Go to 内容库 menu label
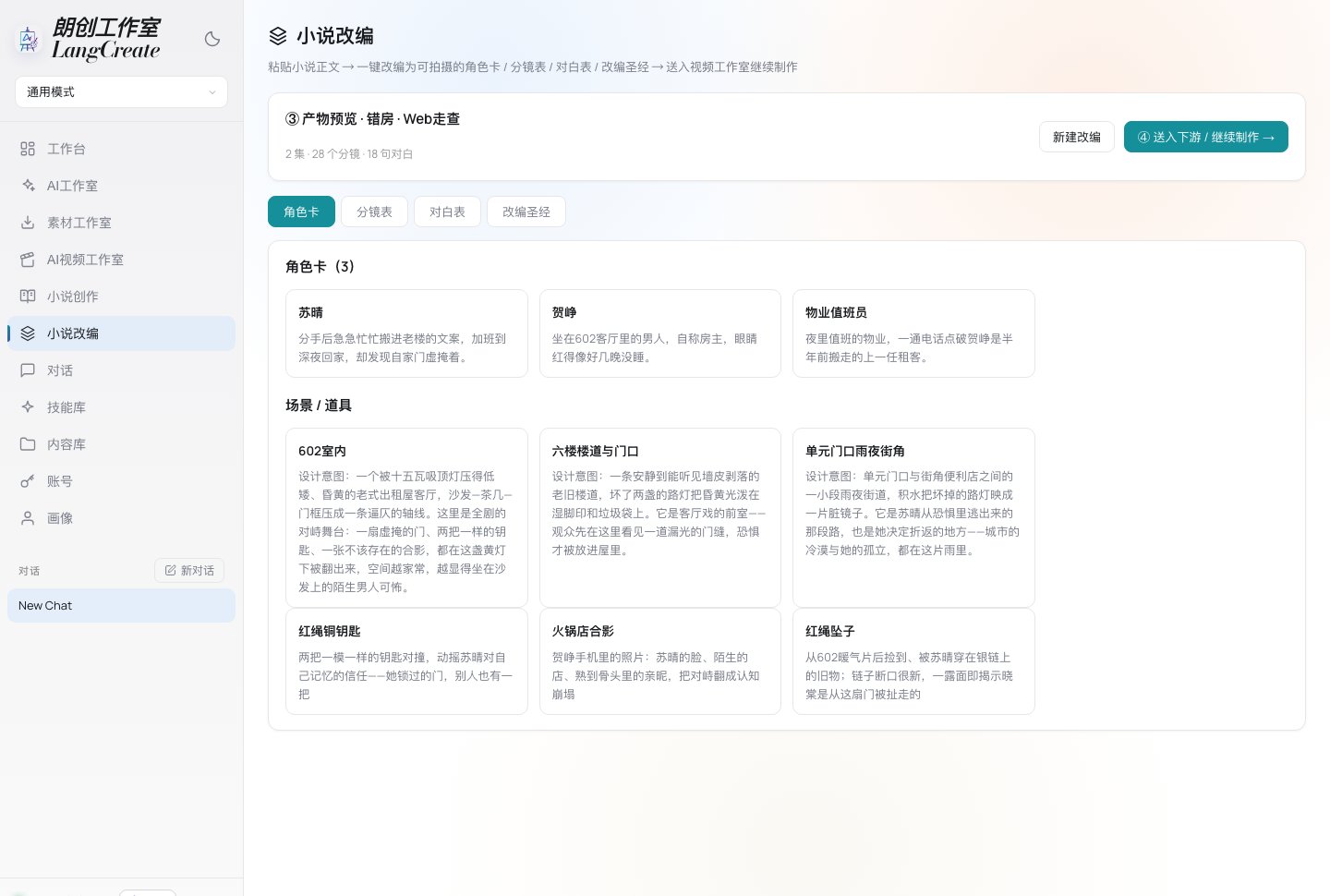Screen dimensions: 1330x896 point(66,444)
